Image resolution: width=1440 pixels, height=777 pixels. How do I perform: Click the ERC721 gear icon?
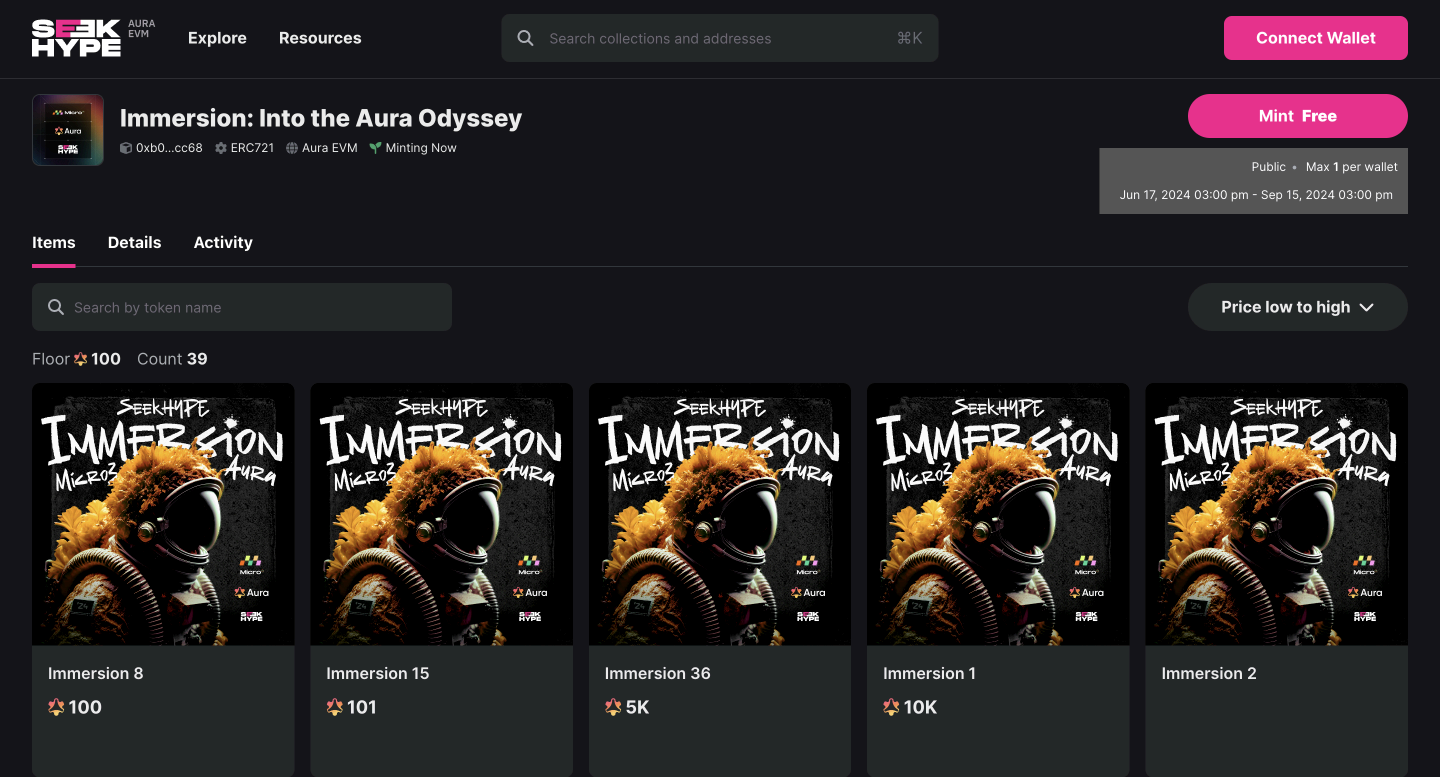pyautogui.click(x=221, y=148)
